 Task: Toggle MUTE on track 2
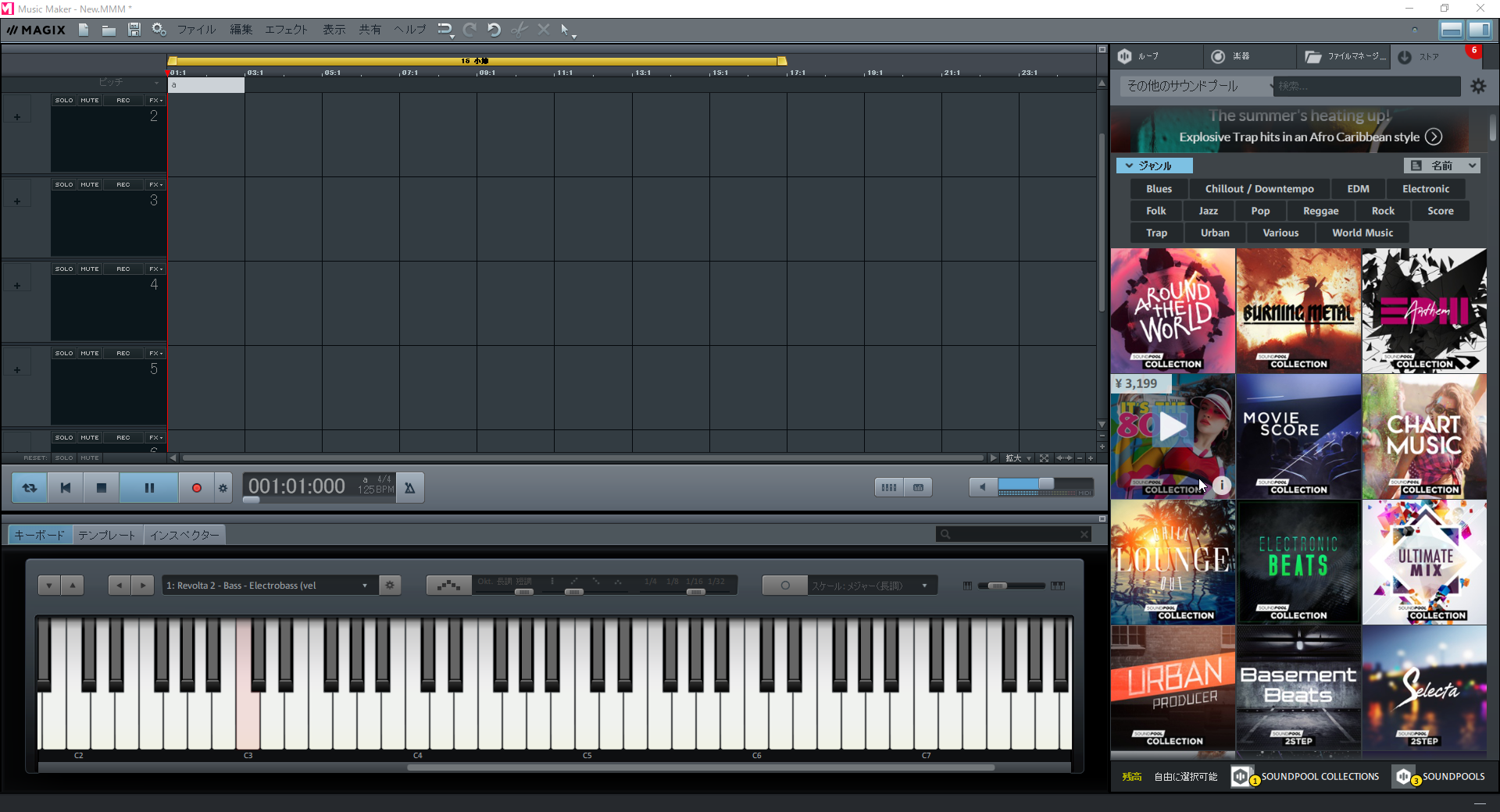pos(90,100)
